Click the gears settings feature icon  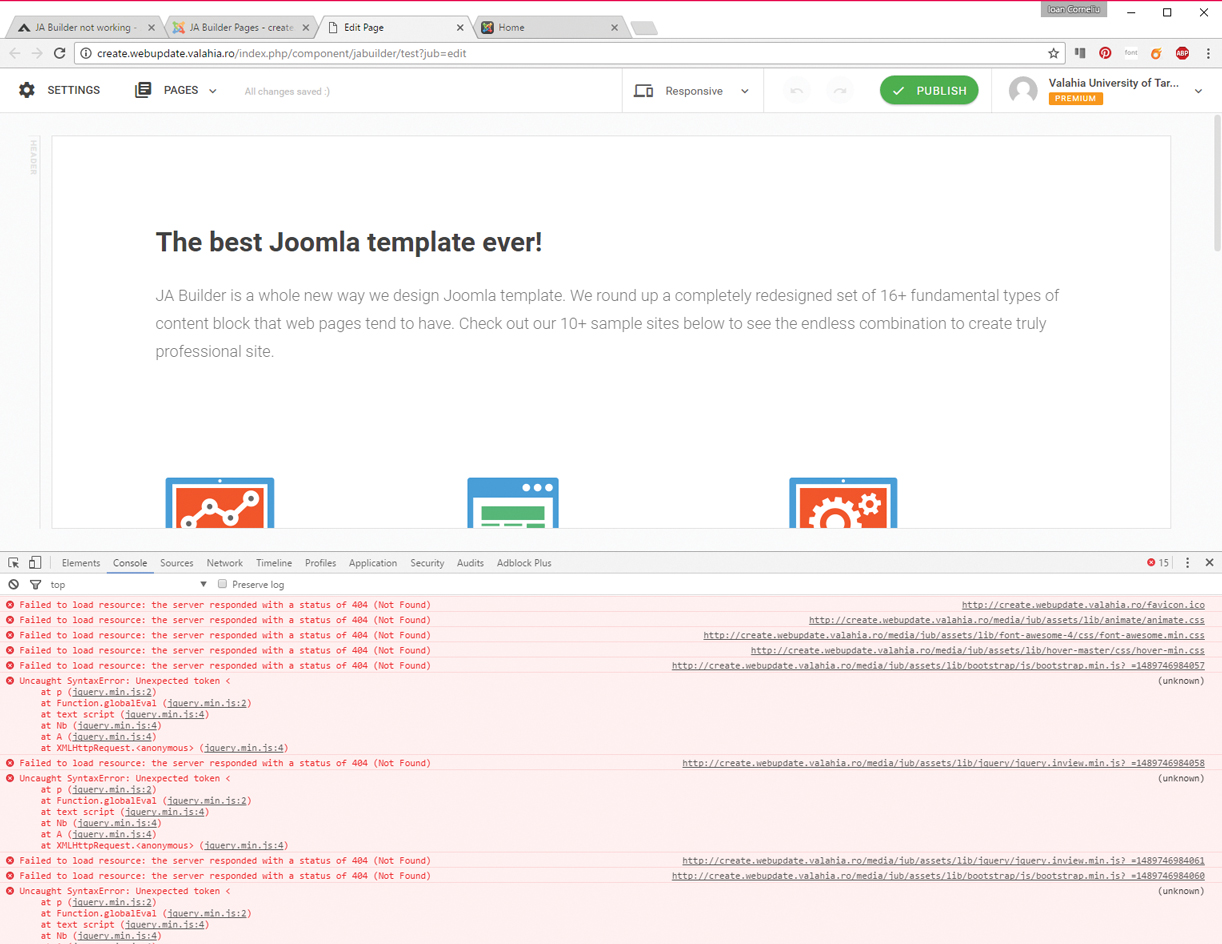coord(843,503)
